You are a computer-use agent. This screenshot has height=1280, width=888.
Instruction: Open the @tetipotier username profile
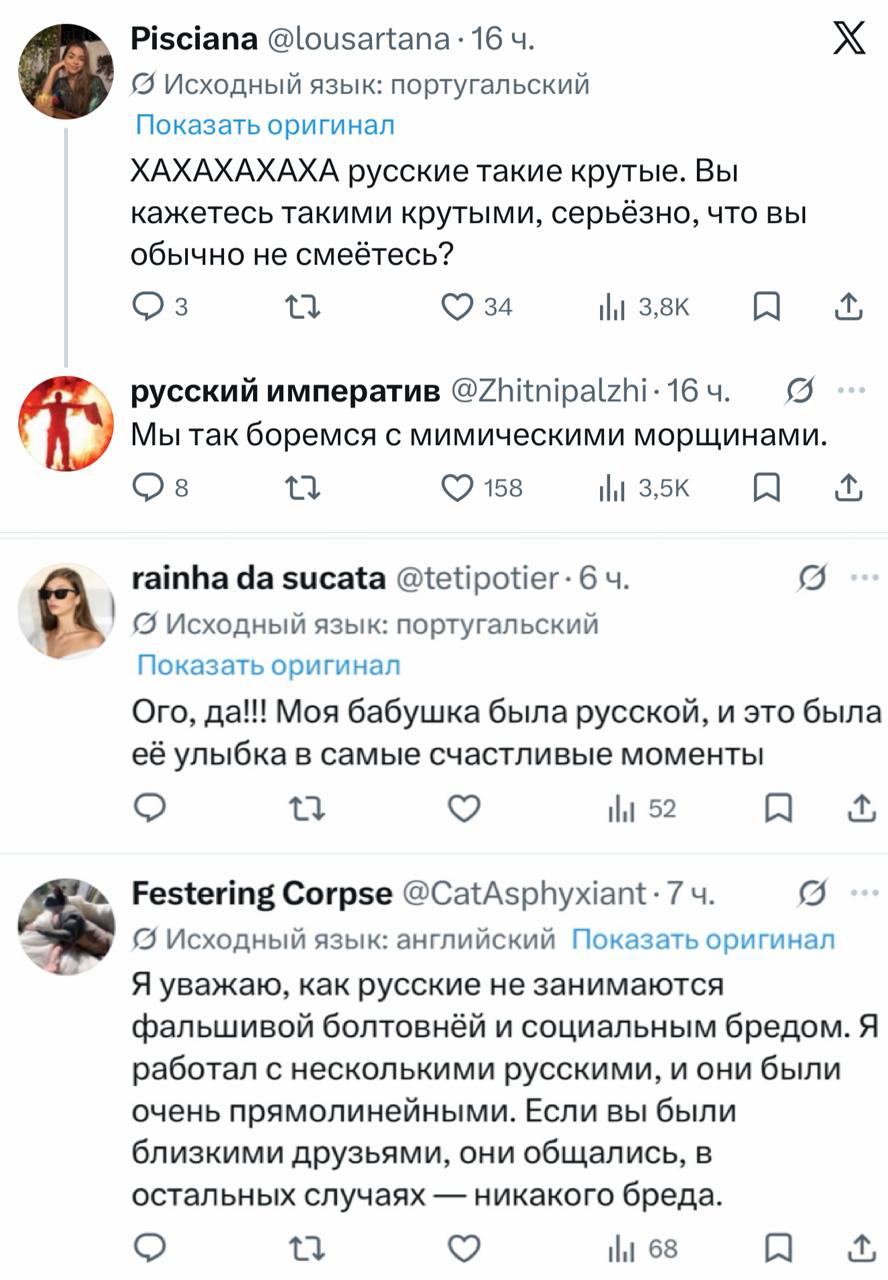click(478, 578)
